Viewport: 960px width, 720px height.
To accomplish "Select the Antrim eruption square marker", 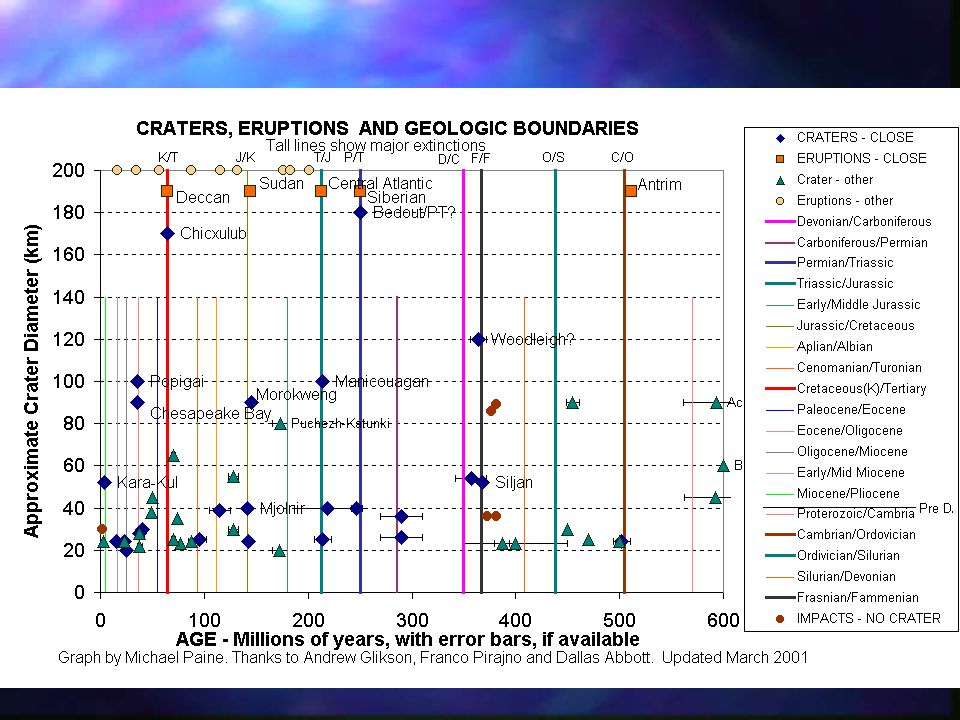I will [x=631, y=190].
